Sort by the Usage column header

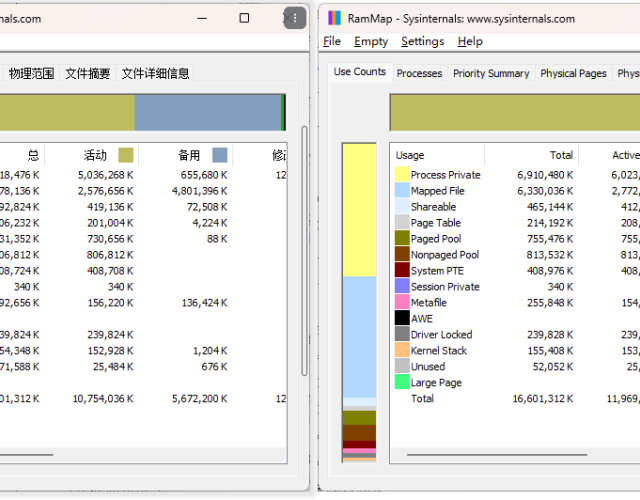(437, 155)
